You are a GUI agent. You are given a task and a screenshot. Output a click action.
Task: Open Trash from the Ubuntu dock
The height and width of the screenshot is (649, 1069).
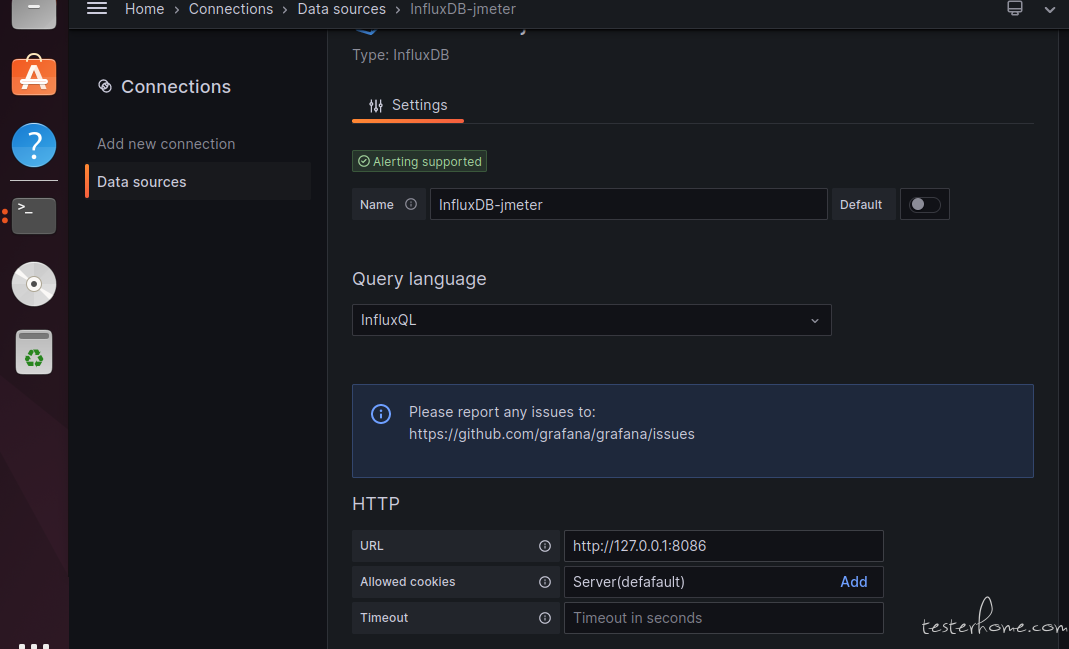point(34,352)
